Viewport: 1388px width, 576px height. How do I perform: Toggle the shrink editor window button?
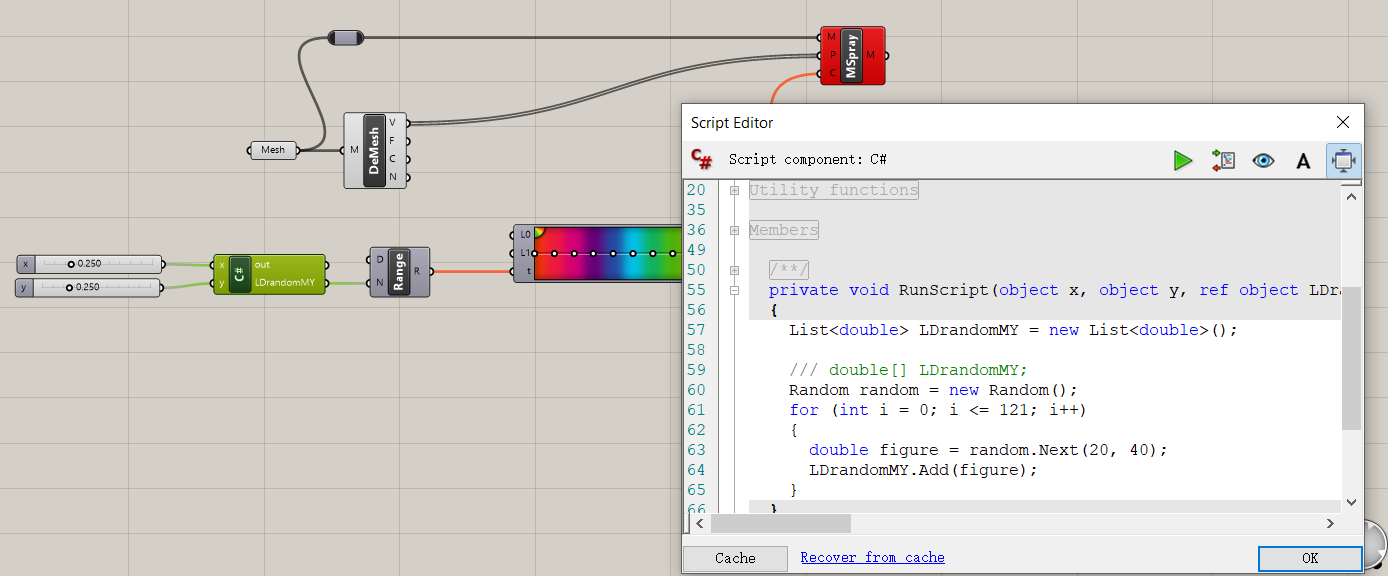pos(1343,160)
